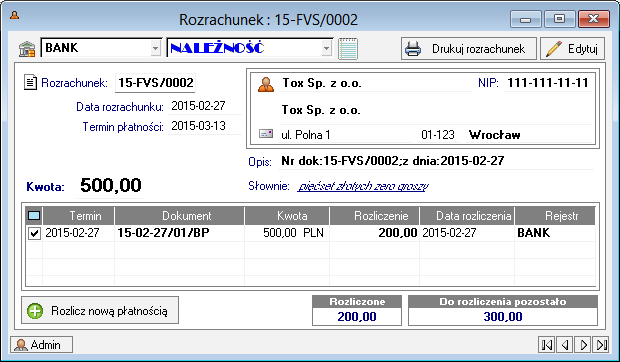Click the window's app icon in title bar

click(x=15, y=15)
